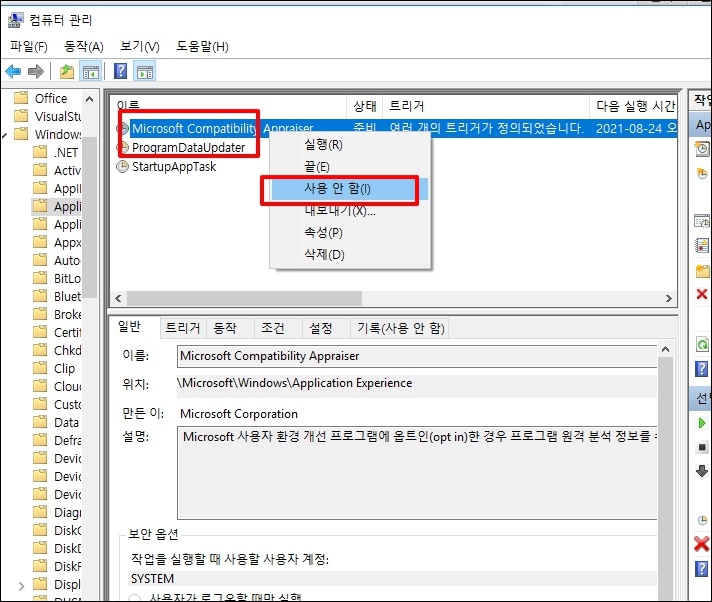The image size is (712, 602).
Task: Go back with the blue left arrow
Action: pos(13,71)
